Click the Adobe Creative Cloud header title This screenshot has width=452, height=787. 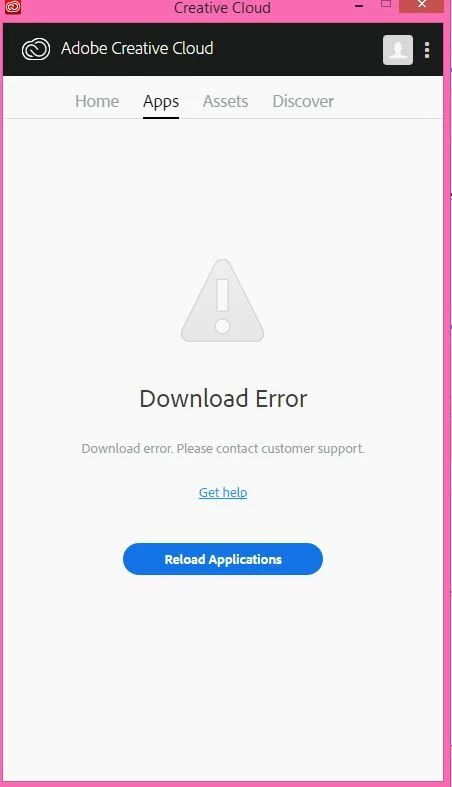click(137, 48)
